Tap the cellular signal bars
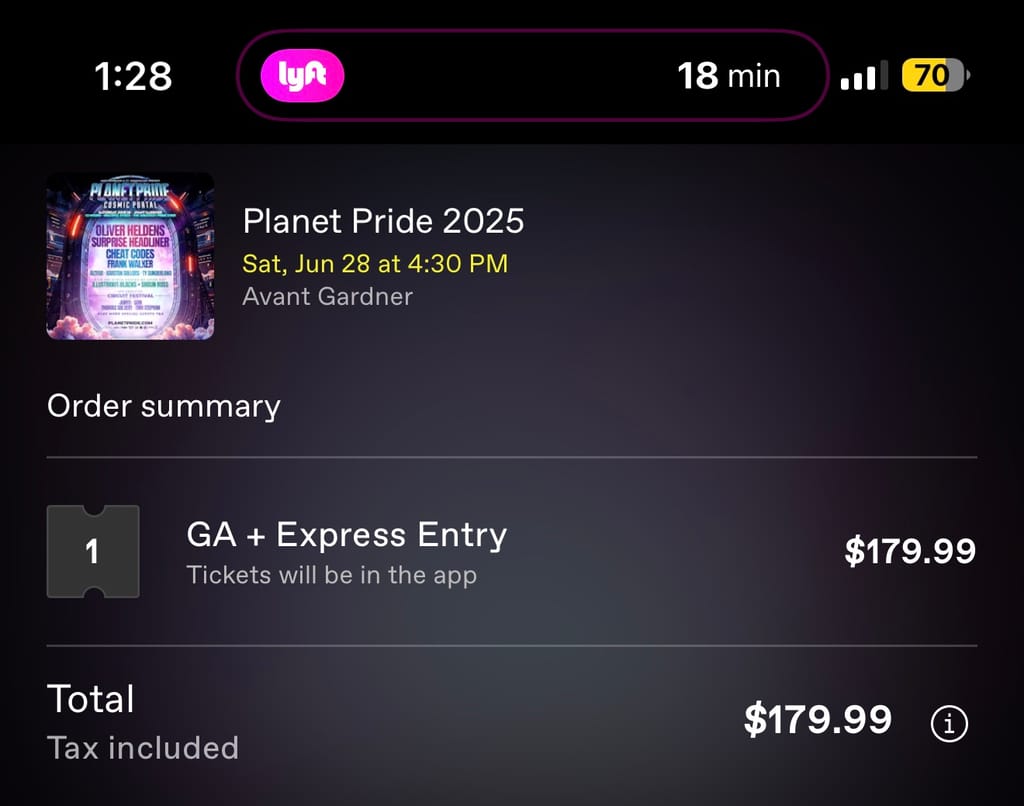 [x=864, y=76]
